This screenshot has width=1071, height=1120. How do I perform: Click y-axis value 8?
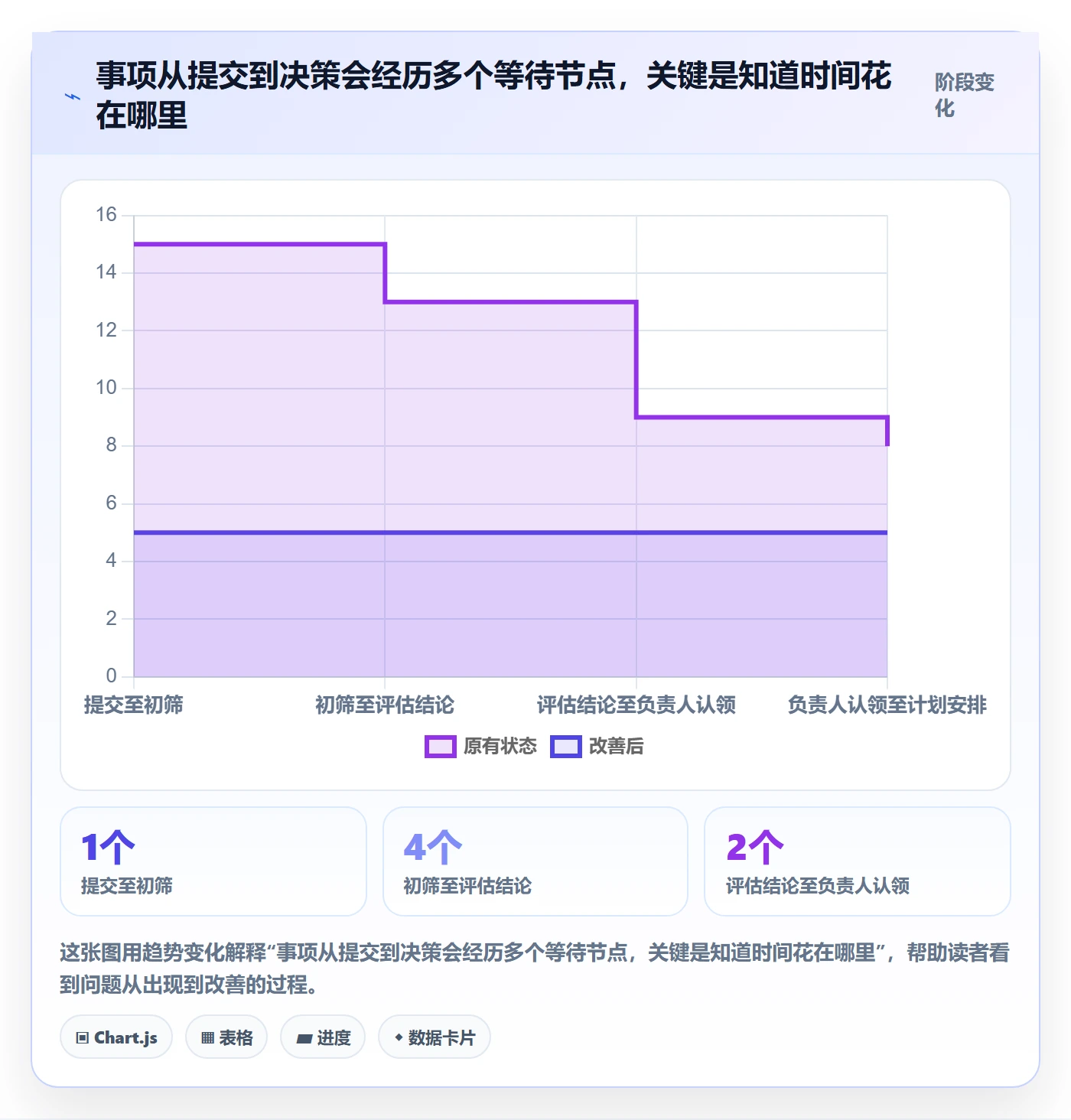click(112, 445)
